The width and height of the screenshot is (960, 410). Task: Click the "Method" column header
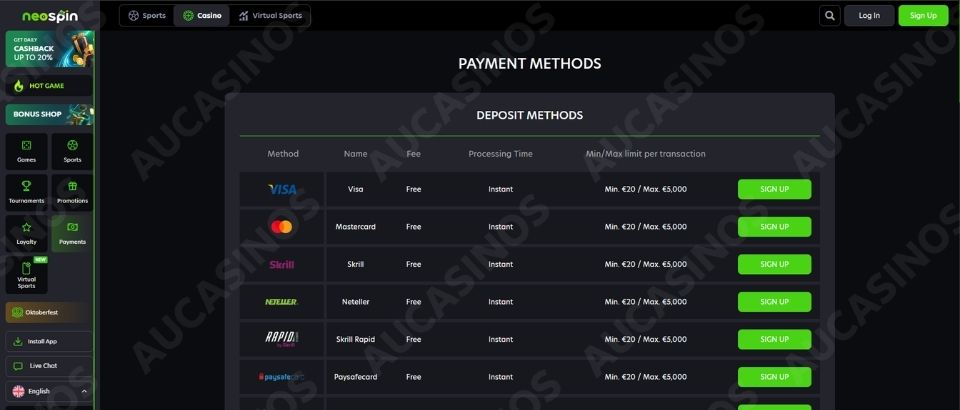tap(283, 154)
